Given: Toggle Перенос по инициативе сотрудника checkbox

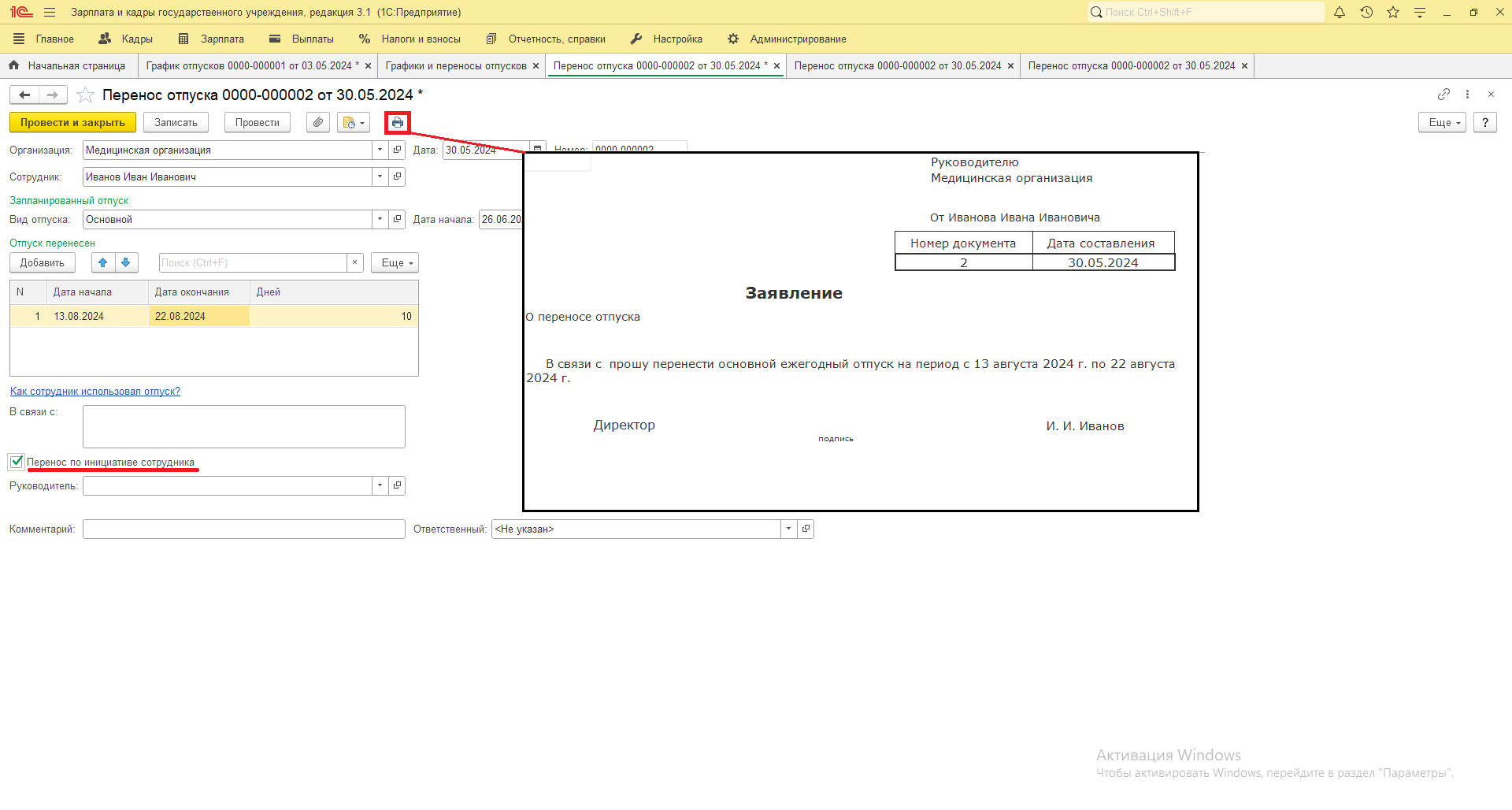Looking at the screenshot, I should click(17, 462).
